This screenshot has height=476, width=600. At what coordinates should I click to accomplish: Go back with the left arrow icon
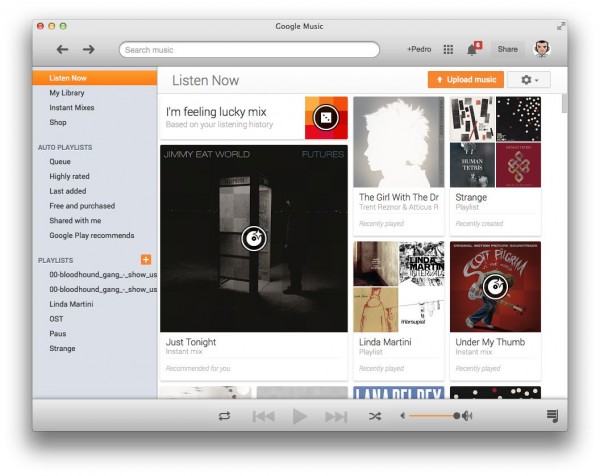[62, 49]
